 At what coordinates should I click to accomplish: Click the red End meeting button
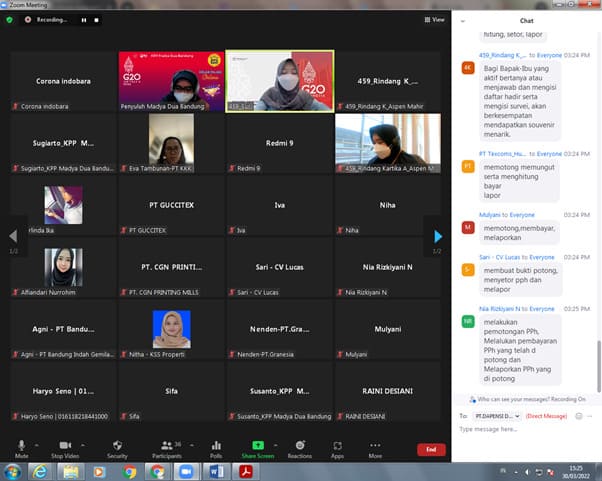431,449
